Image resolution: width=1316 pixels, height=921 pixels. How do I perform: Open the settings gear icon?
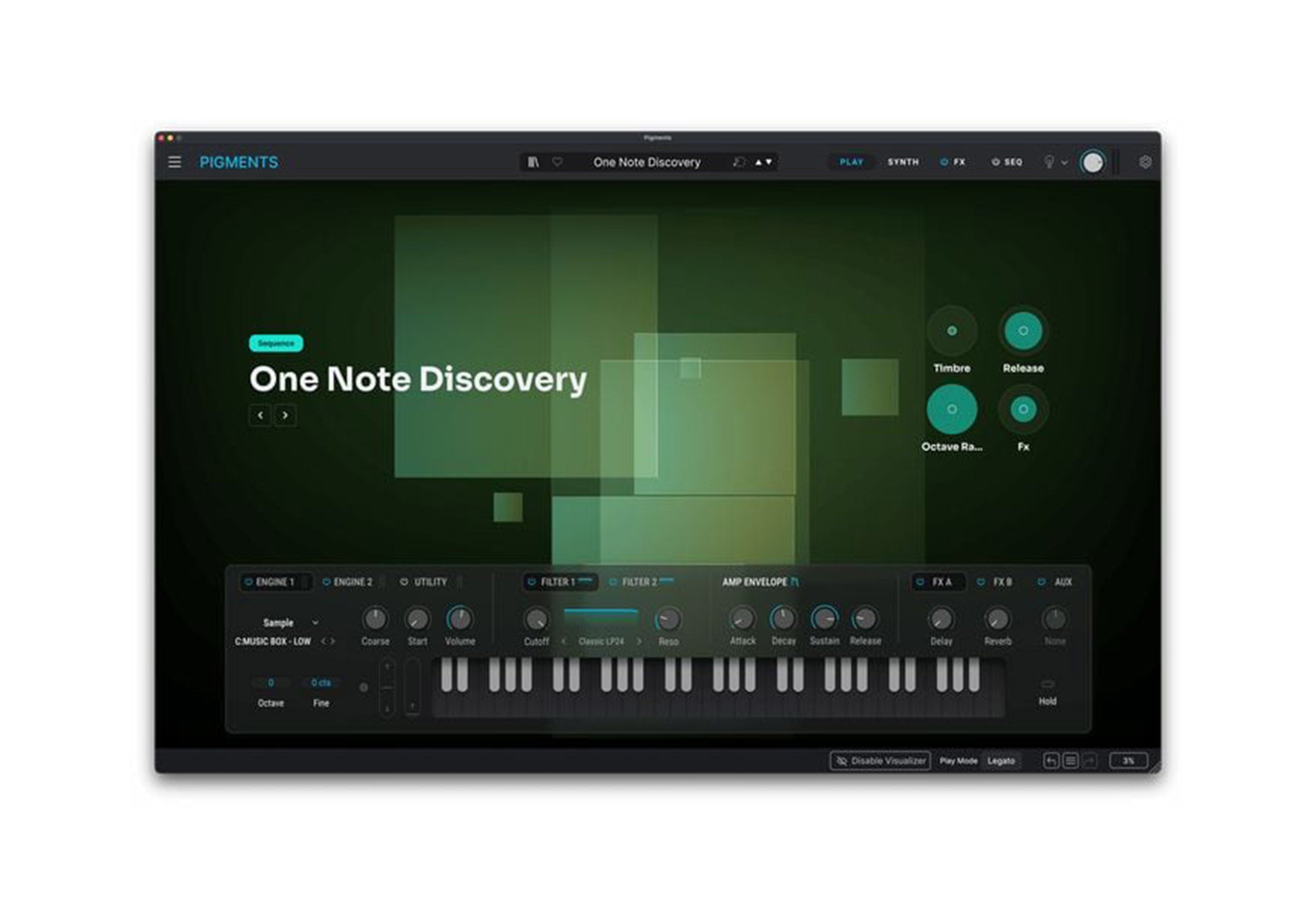point(1144,162)
